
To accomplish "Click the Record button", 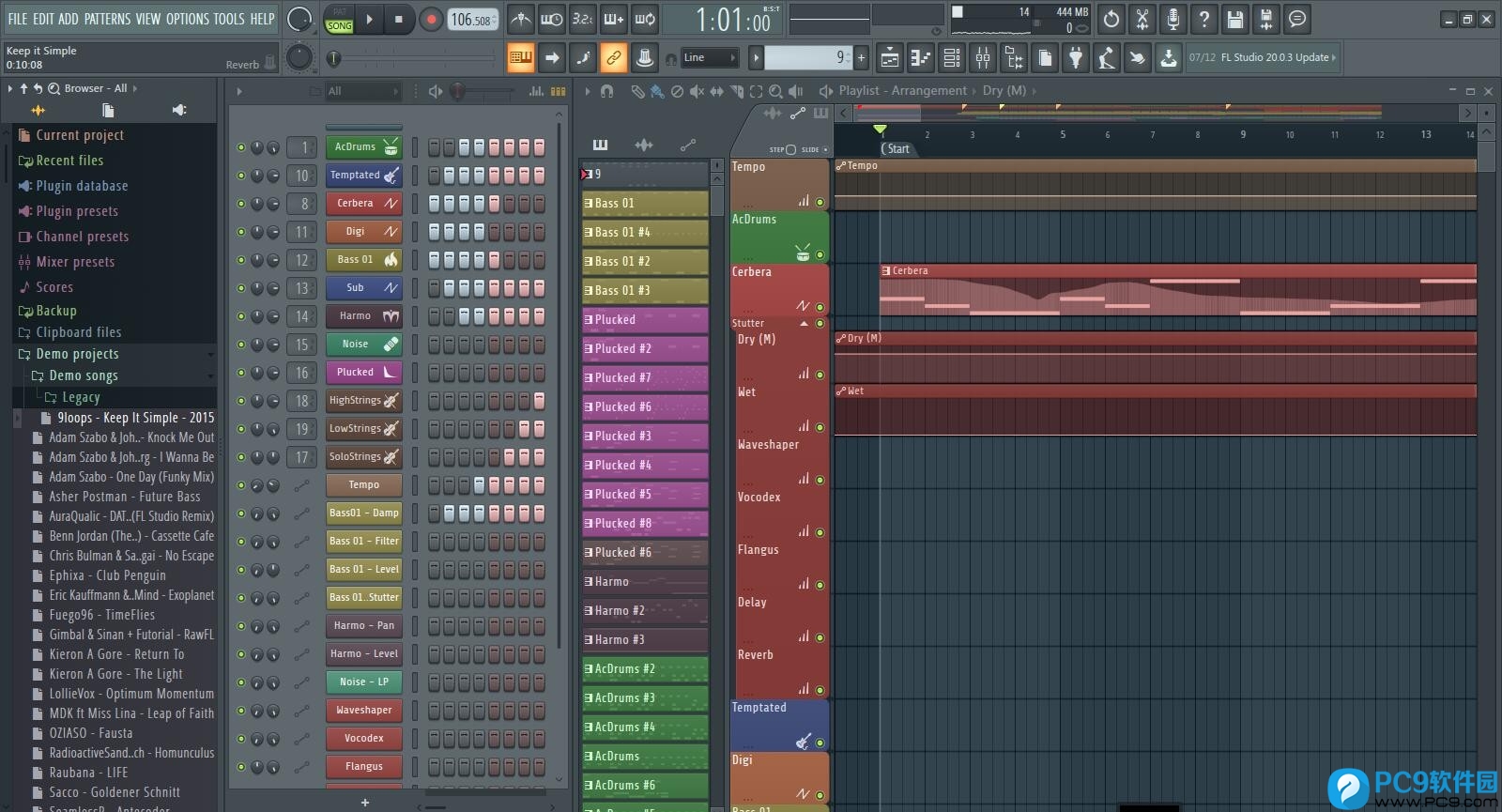I will [x=431, y=19].
